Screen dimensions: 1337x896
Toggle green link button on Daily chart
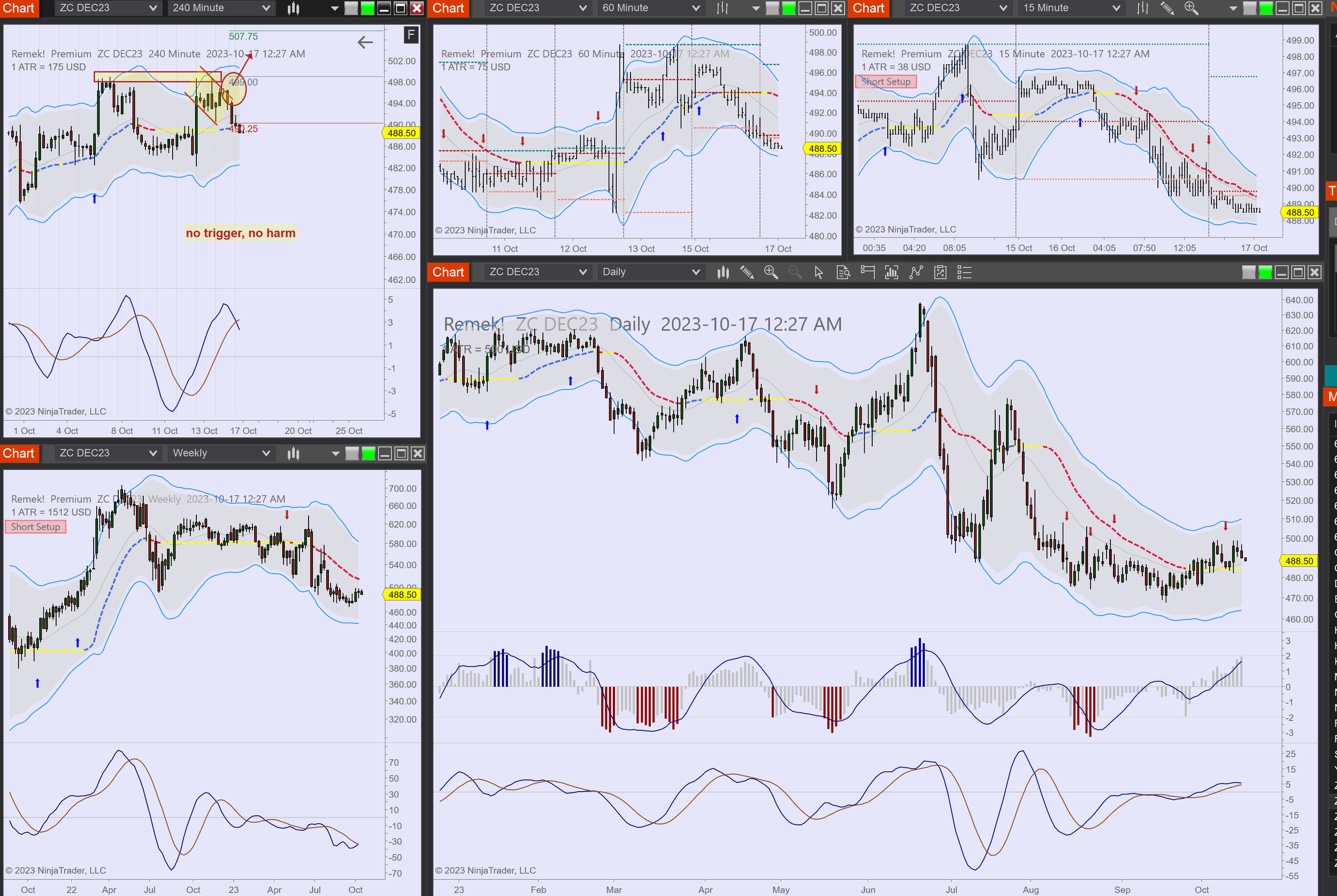(x=1265, y=272)
